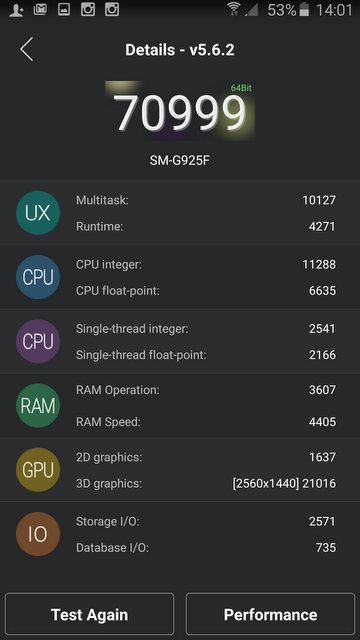The width and height of the screenshot is (360, 640).
Task: Select the Storage I/O score row
Action: 206,521
